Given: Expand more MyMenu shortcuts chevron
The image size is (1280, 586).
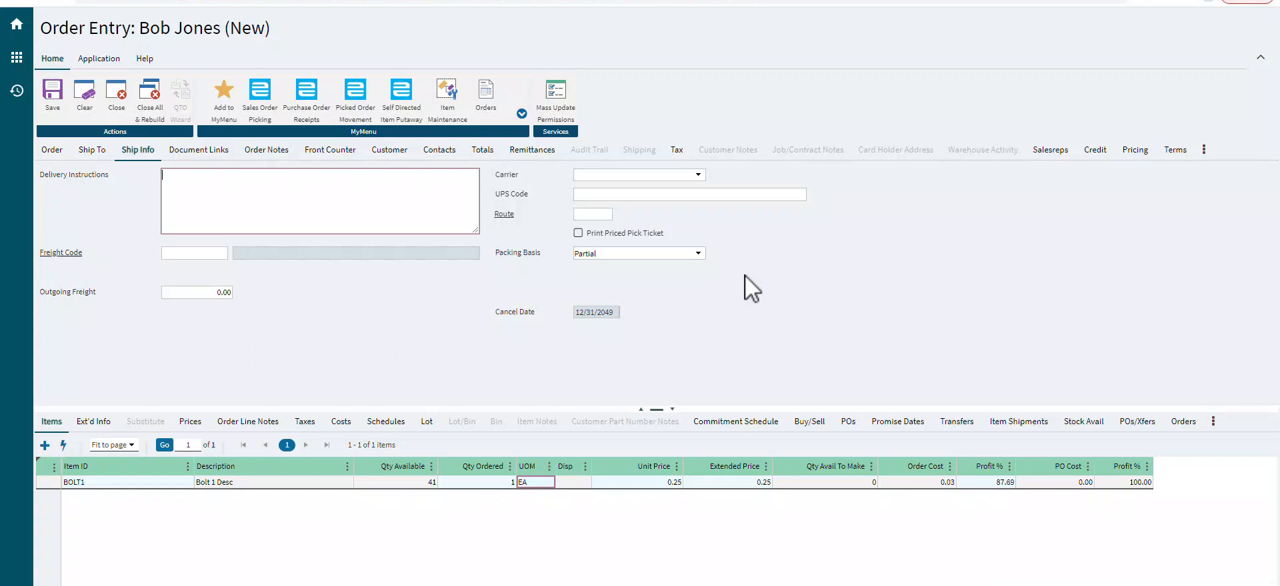Looking at the screenshot, I should click(x=522, y=114).
